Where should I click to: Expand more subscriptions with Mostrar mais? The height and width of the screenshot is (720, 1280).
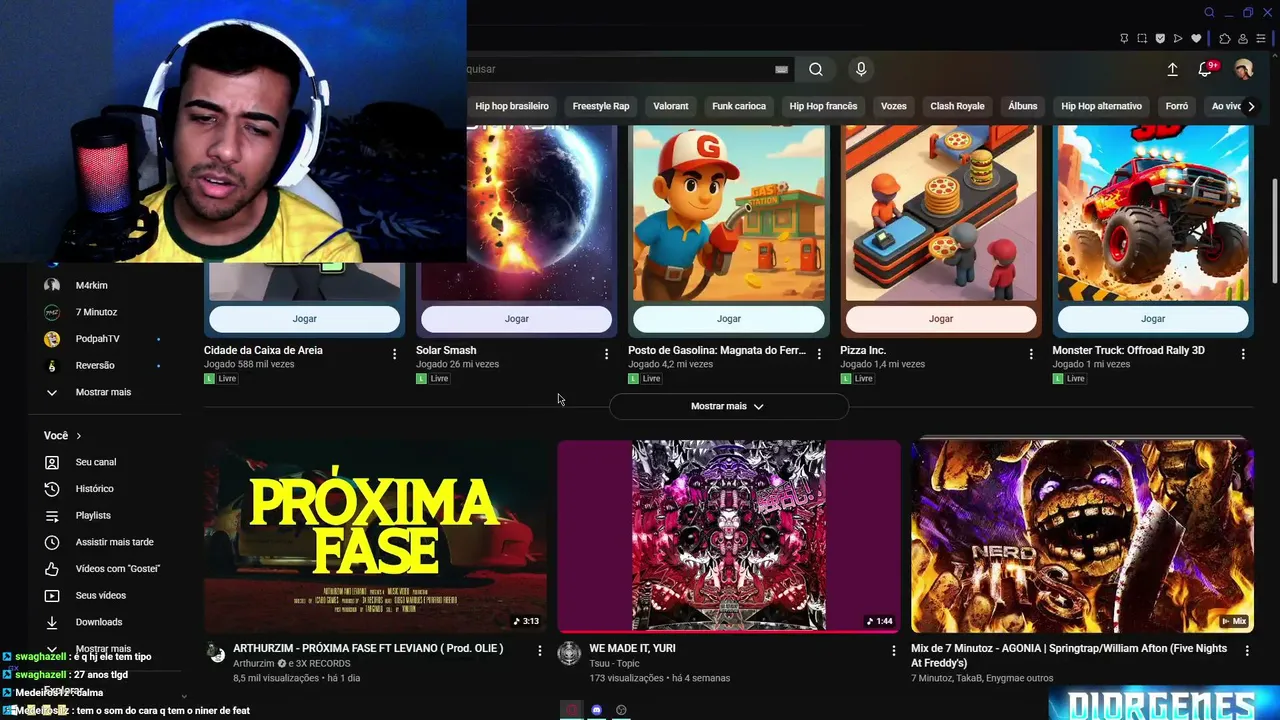pyautogui.click(x=105, y=392)
